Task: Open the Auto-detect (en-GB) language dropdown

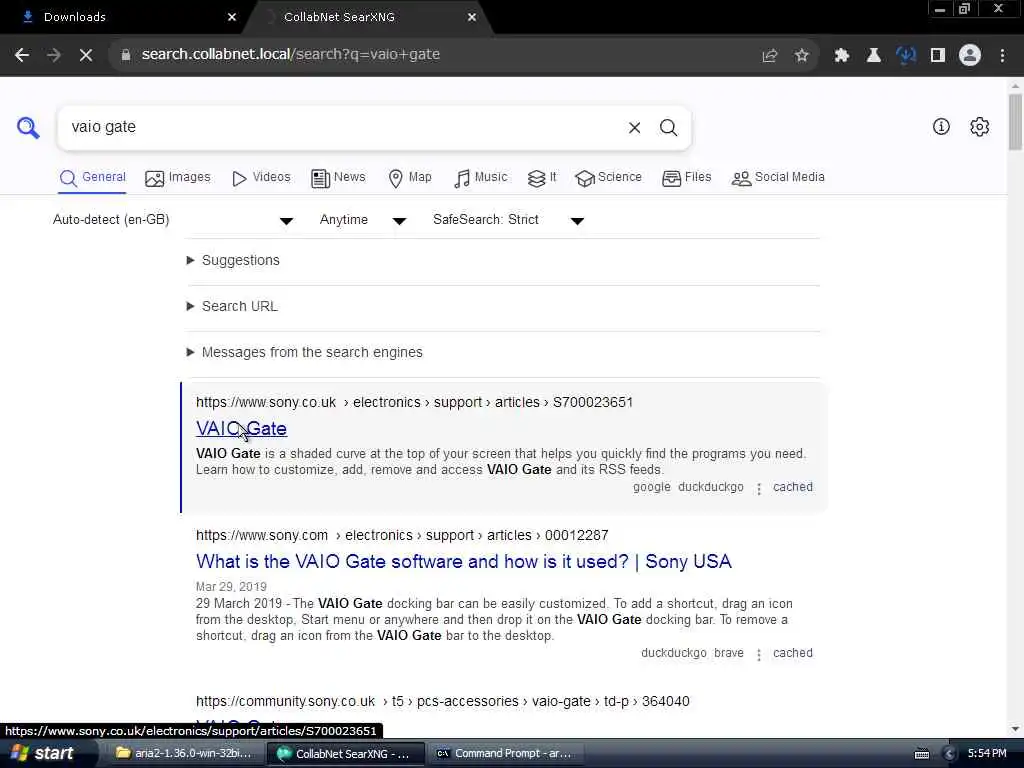Action: click(x=173, y=220)
